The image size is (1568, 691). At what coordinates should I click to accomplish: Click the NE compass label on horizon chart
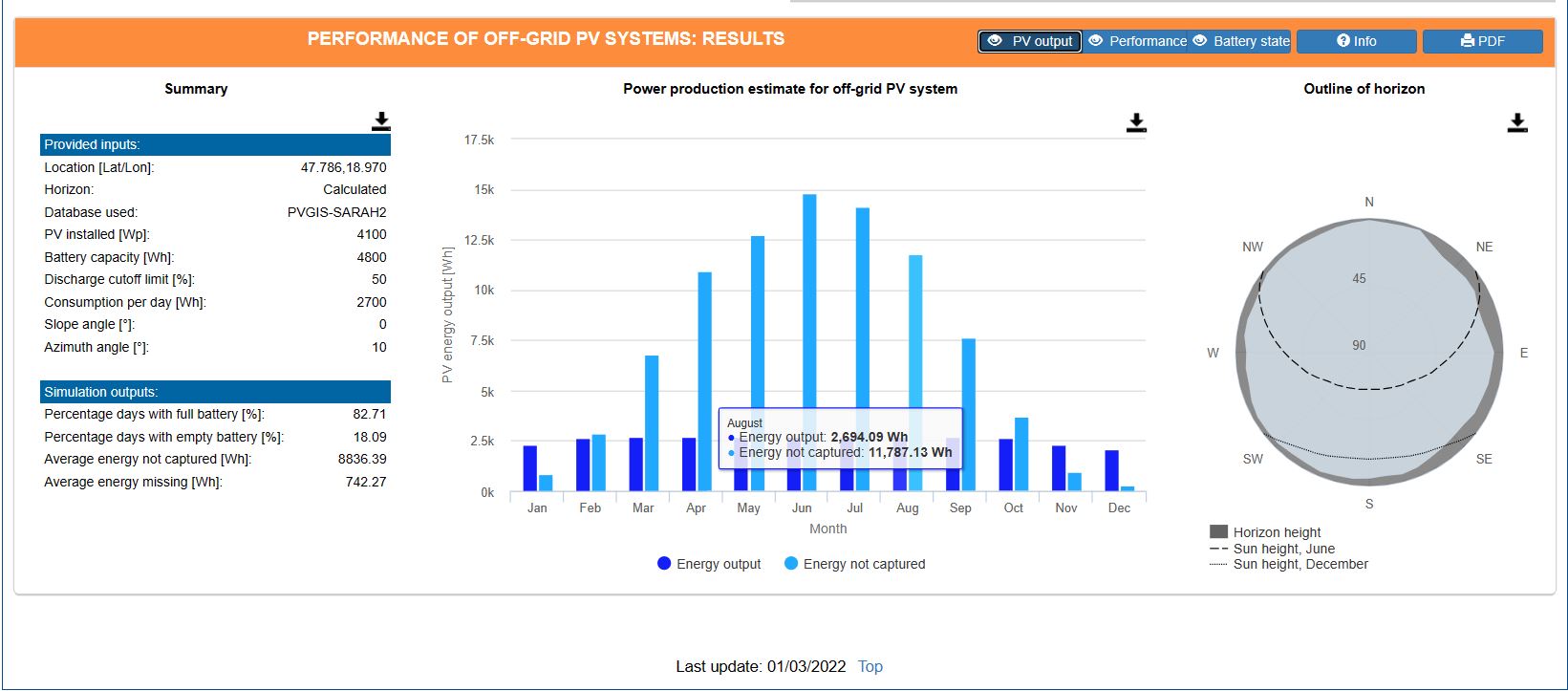pyautogui.click(x=1484, y=247)
